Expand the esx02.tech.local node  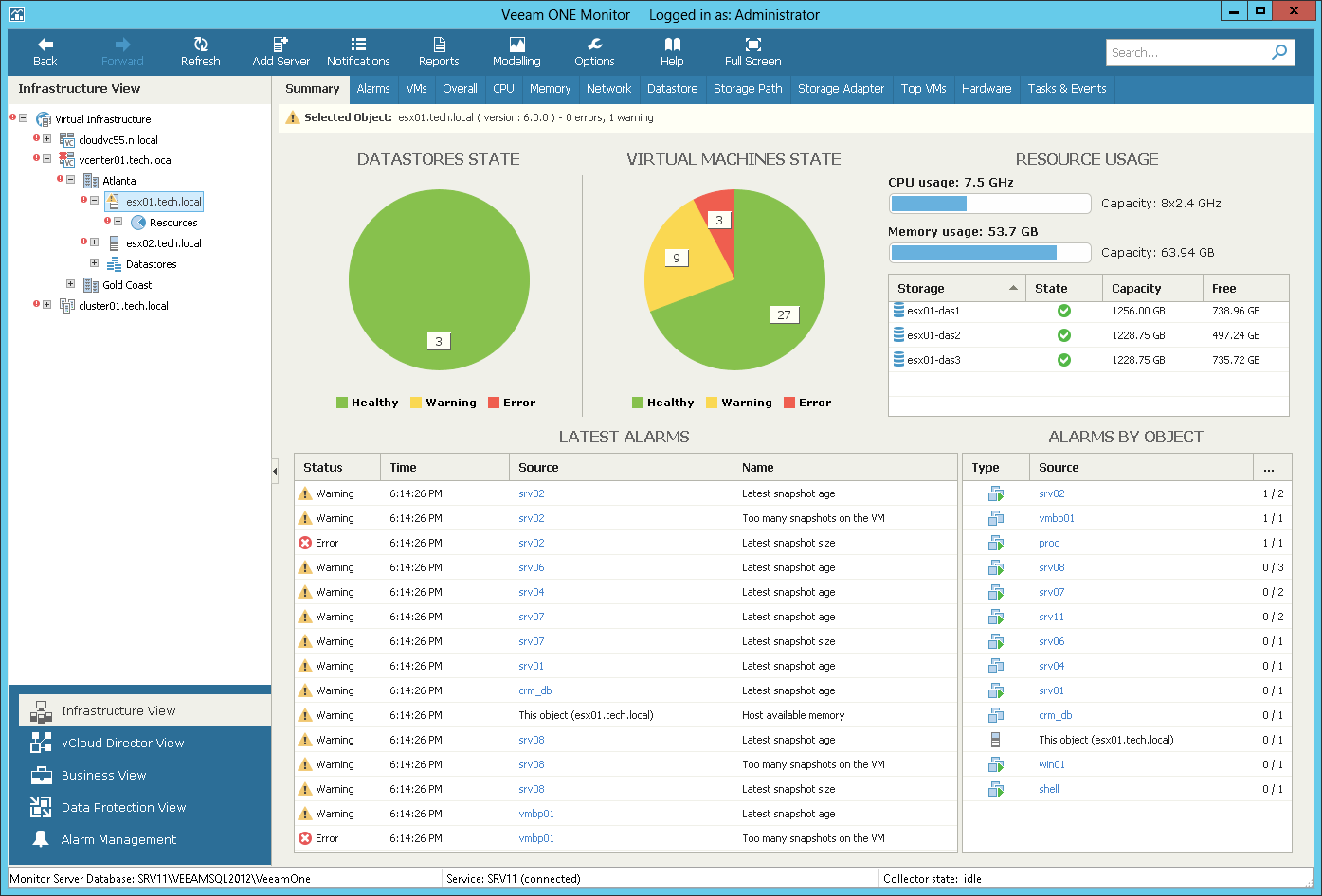95,242
